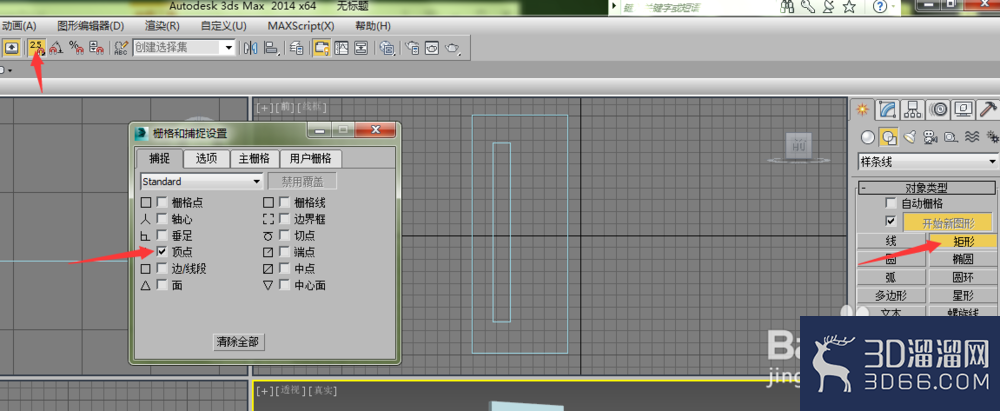The width and height of the screenshot is (1000, 411).
Task: Toggle keyboard shortcut override icon
Action: [12, 48]
